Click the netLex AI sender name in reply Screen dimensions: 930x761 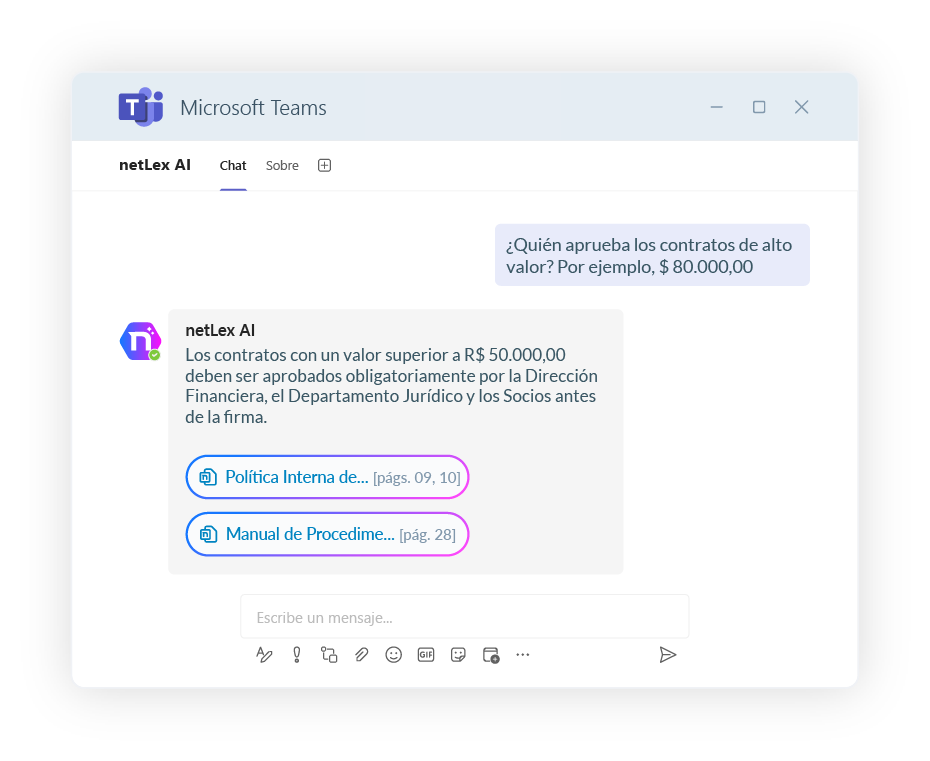click(220, 330)
